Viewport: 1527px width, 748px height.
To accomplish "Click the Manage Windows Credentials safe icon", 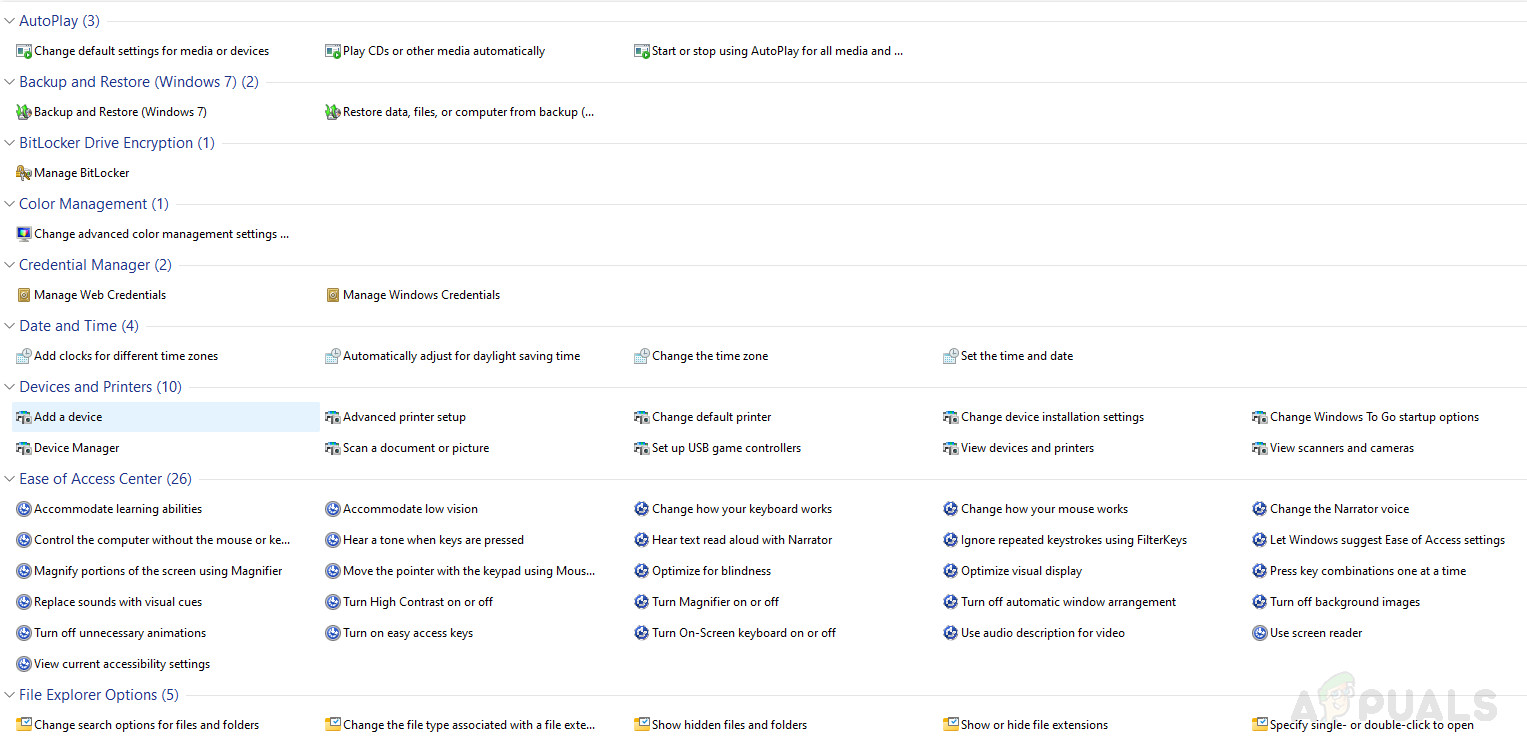I will [x=333, y=295].
